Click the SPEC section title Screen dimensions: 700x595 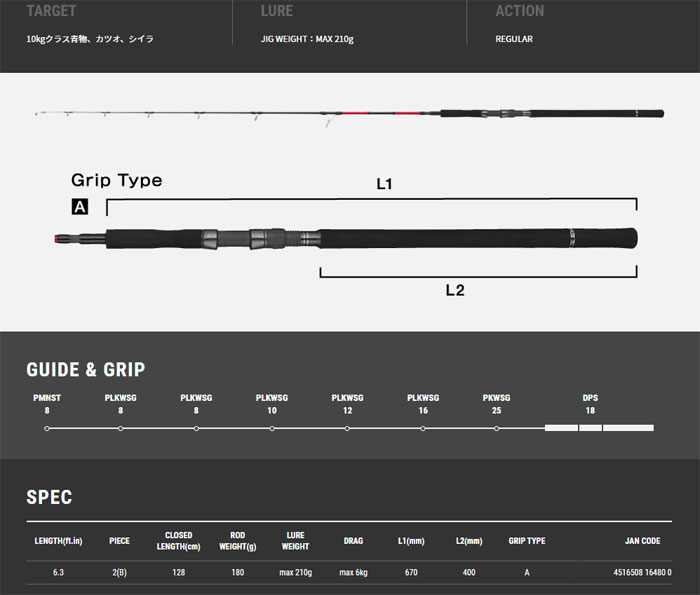[x=49, y=497]
